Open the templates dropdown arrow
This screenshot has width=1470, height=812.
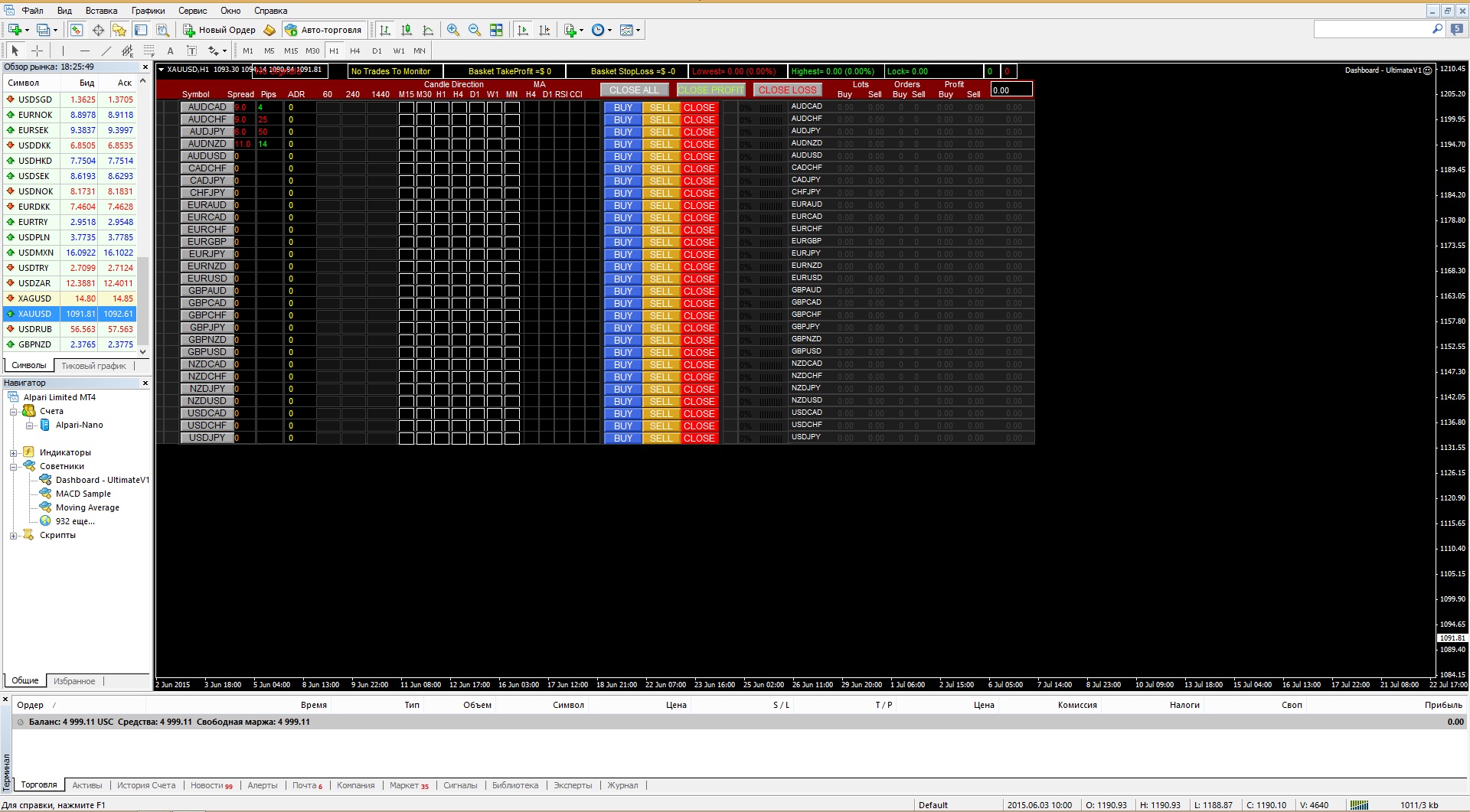point(638,30)
